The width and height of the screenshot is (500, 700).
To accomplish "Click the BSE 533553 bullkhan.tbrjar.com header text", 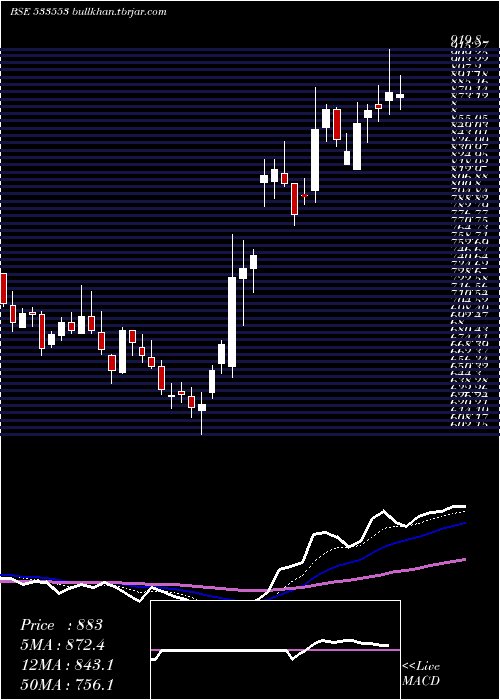I will (88, 12).
